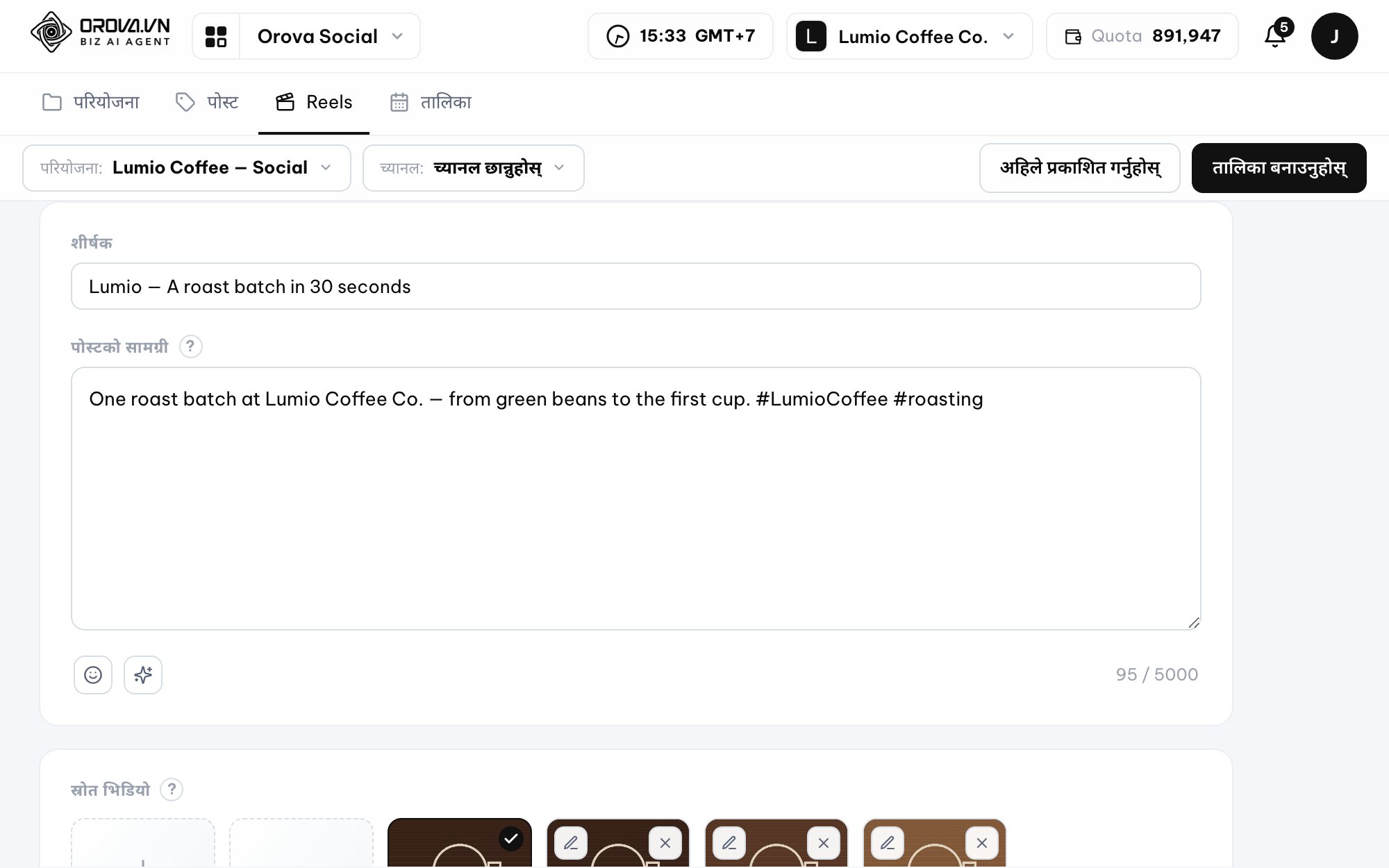Switch to the पोस्ट tab
The height and width of the screenshot is (868, 1389).
(207, 103)
